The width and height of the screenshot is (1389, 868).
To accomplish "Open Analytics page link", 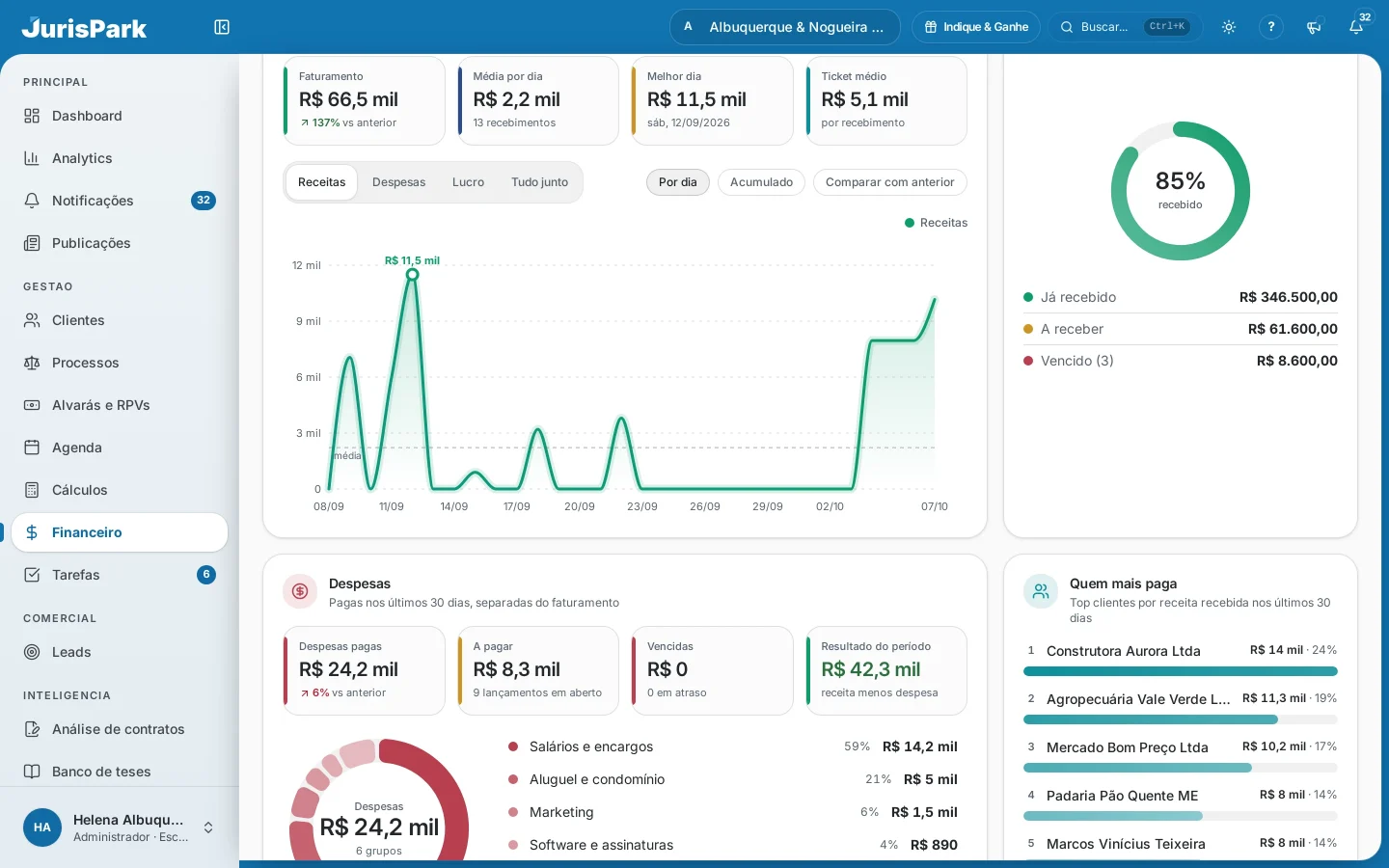I will (x=120, y=158).
